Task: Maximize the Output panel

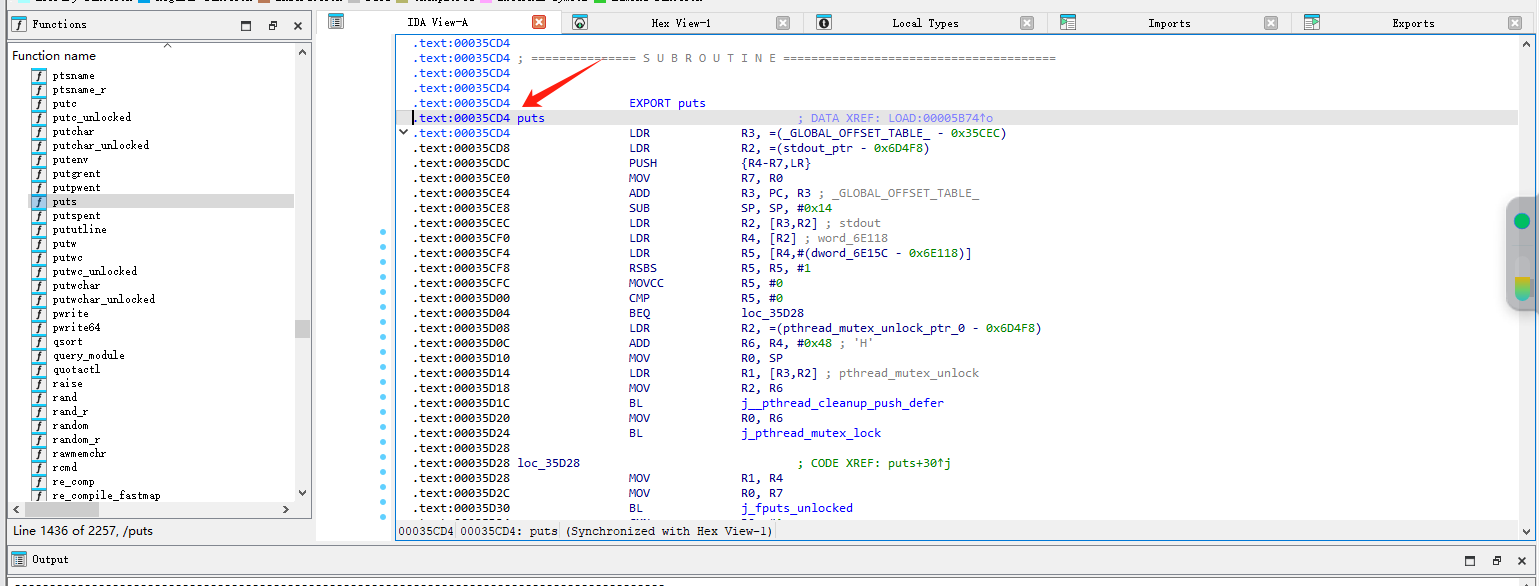Action: click(x=1470, y=561)
